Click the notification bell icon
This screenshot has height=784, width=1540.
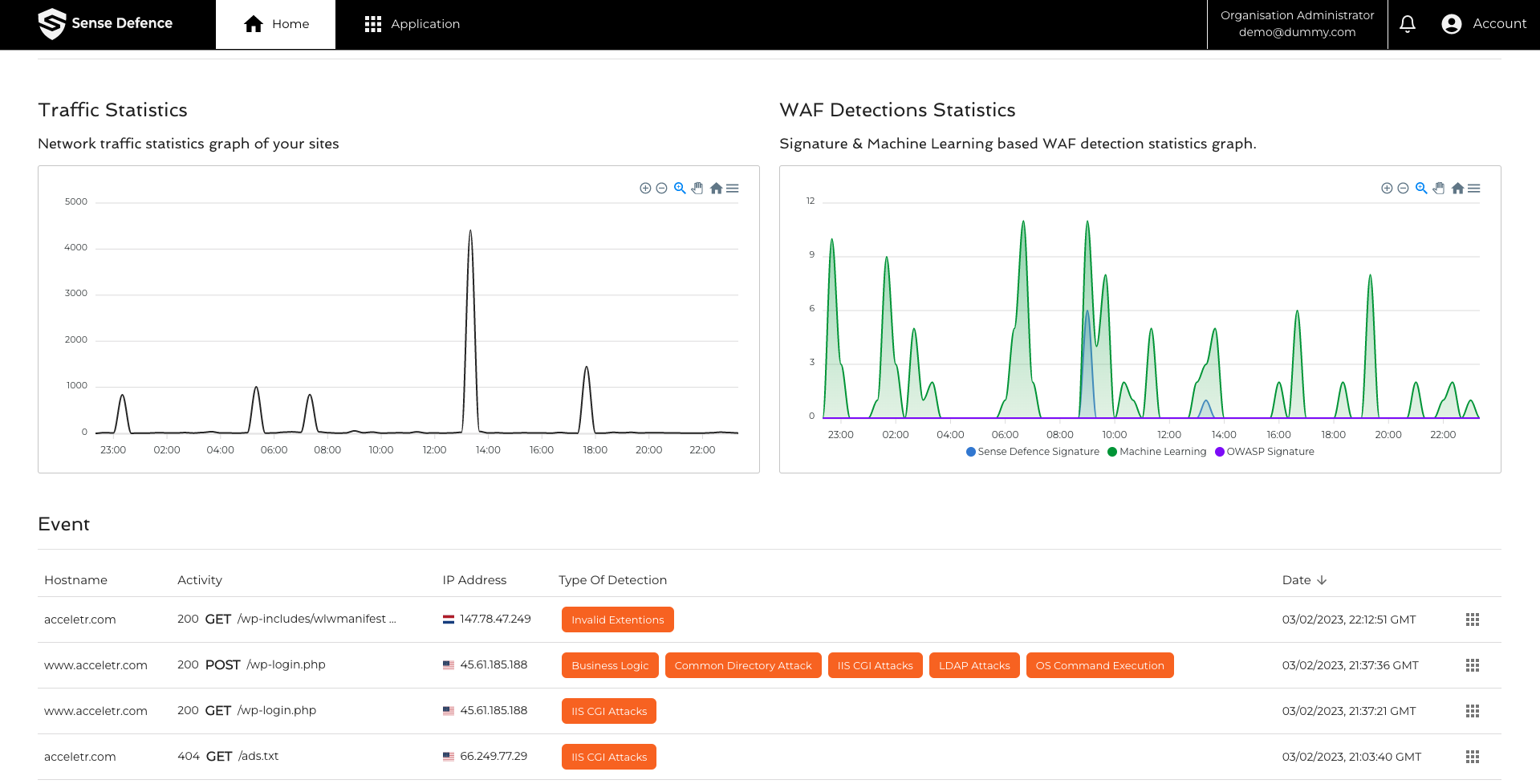pos(1408,24)
